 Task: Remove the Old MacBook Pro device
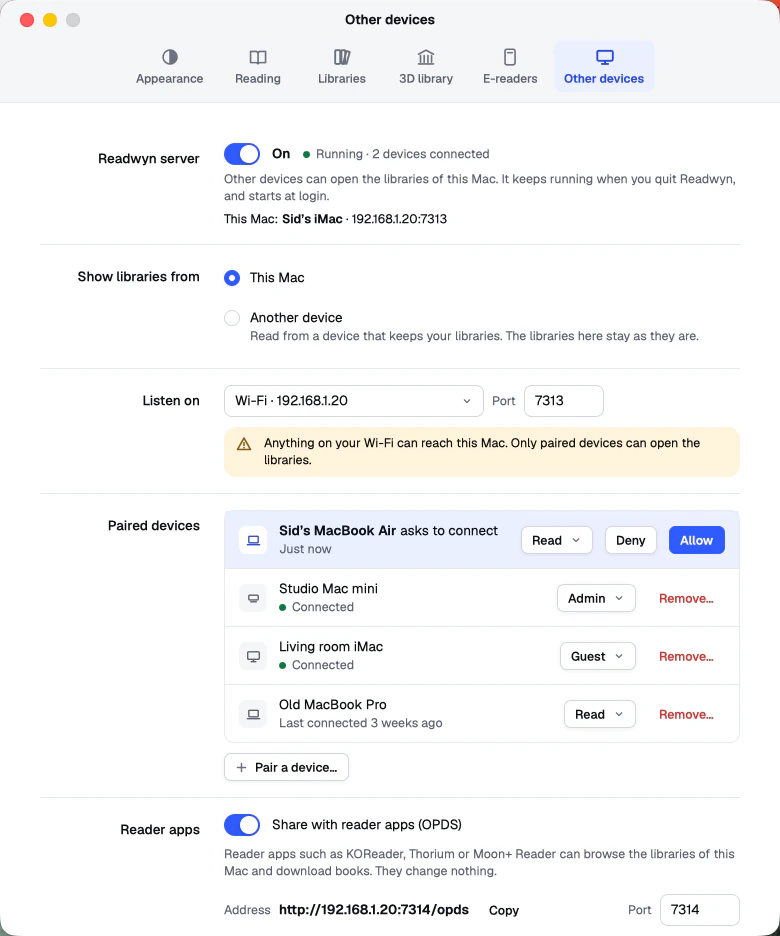[686, 715]
